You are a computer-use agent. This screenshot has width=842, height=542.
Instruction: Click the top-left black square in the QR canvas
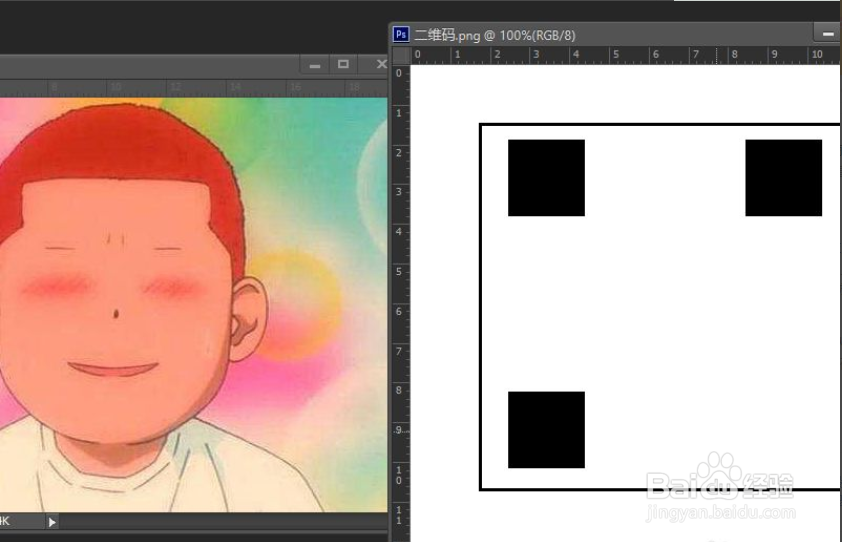point(546,178)
